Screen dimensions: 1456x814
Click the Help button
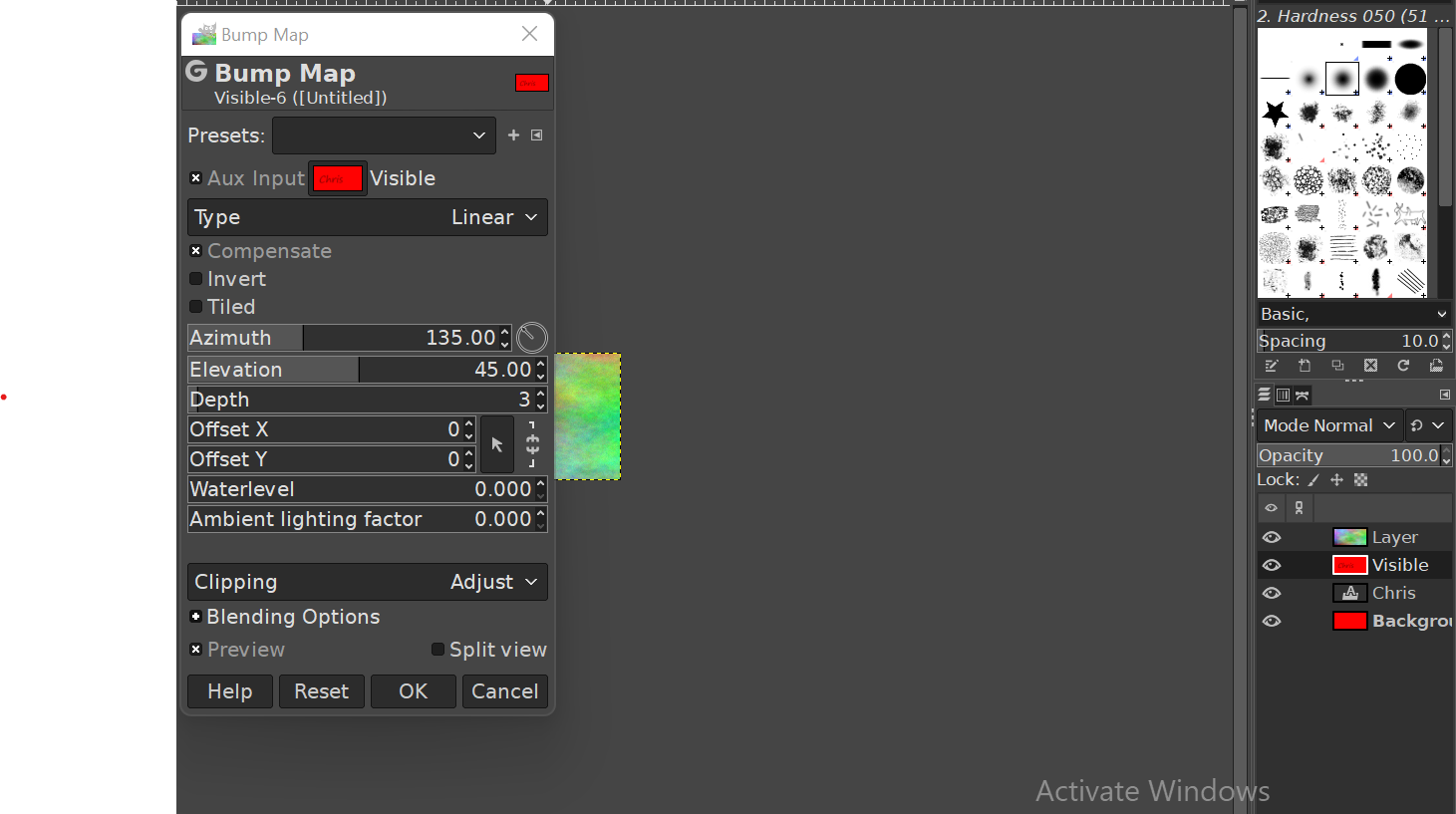click(x=230, y=691)
